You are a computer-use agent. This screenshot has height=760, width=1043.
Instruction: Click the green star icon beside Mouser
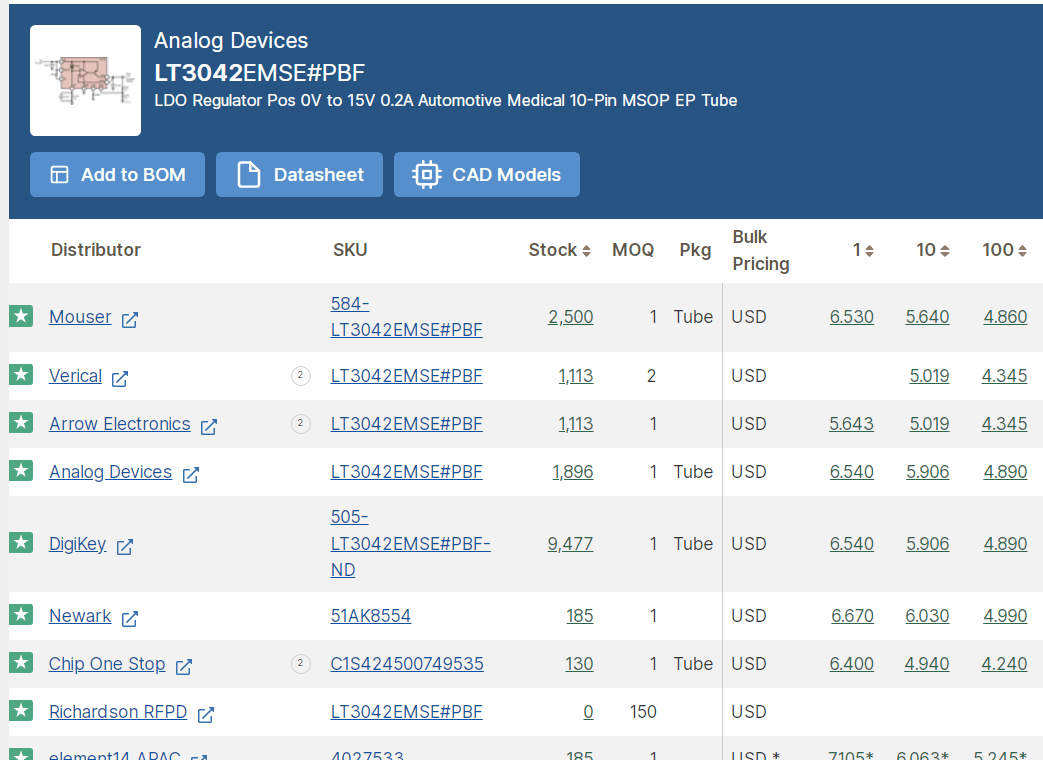pos(21,316)
